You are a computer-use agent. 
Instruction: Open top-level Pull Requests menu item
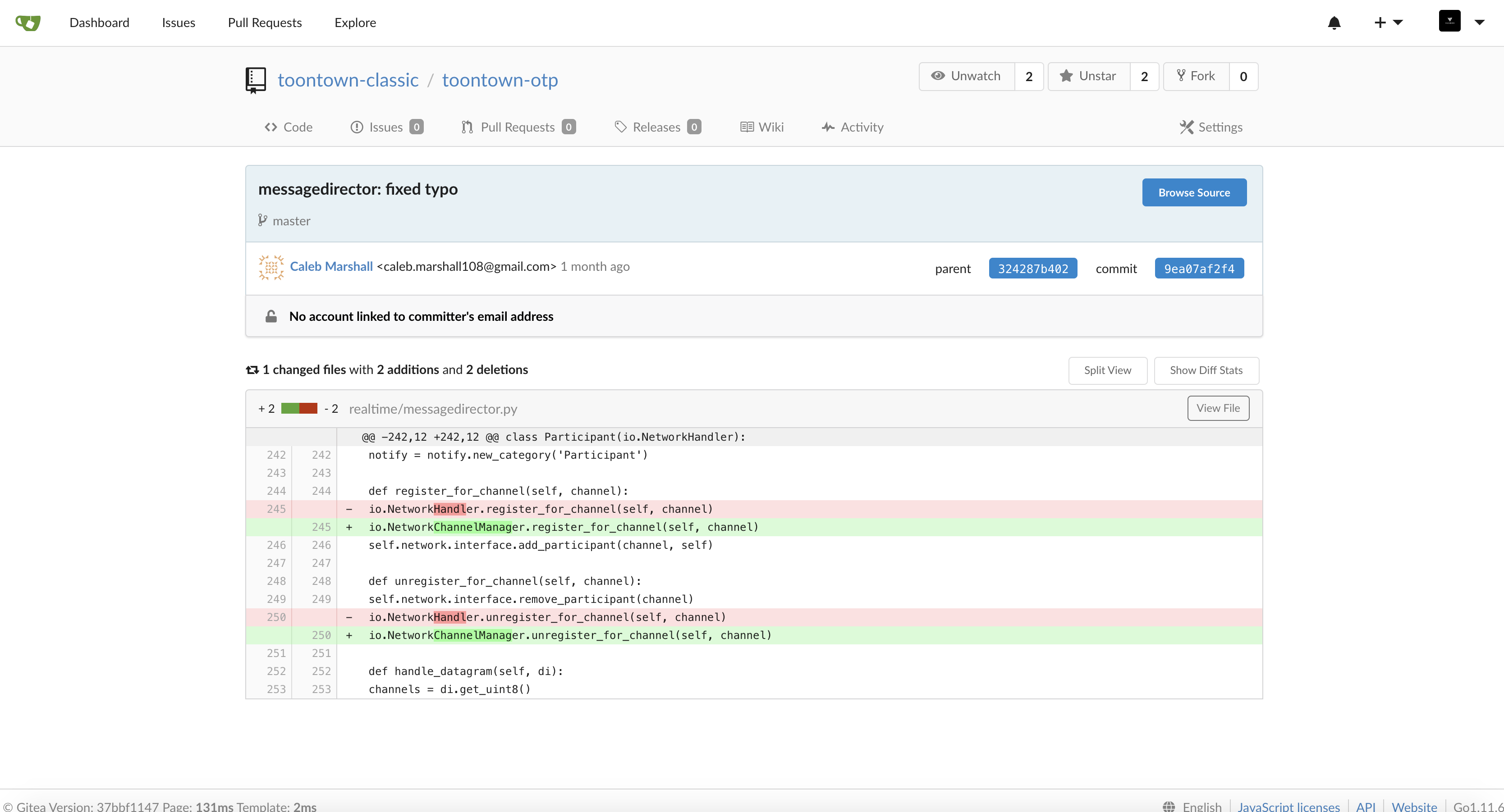[x=265, y=23]
